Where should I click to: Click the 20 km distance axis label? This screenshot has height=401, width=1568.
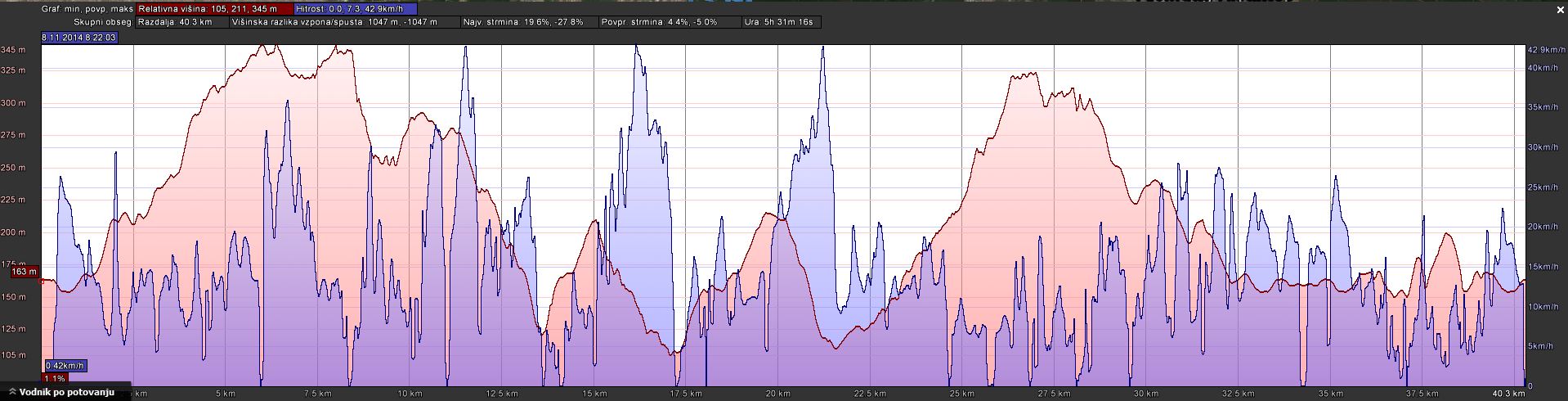tap(777, 394)
